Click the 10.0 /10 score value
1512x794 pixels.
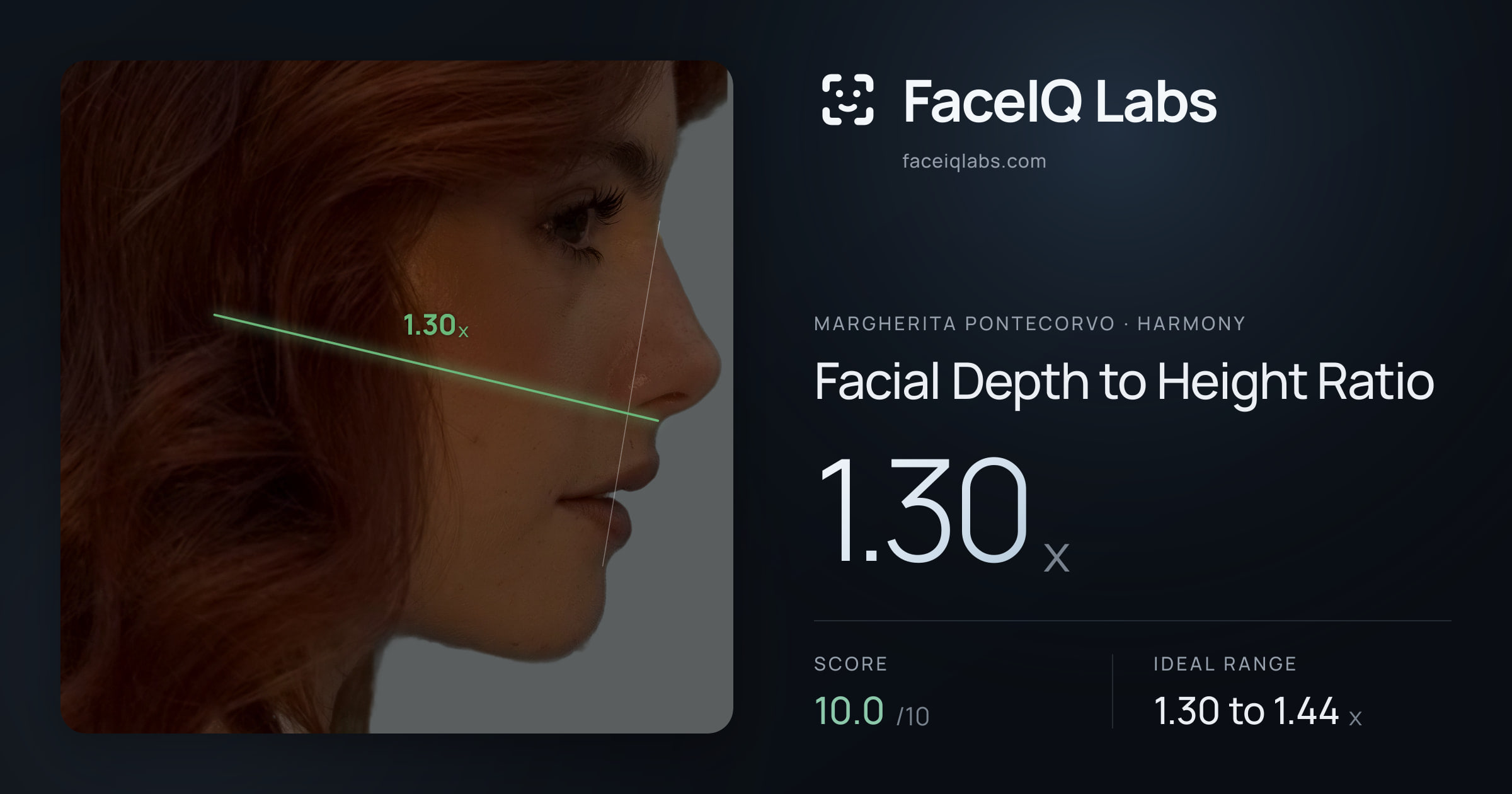[872, 711]
